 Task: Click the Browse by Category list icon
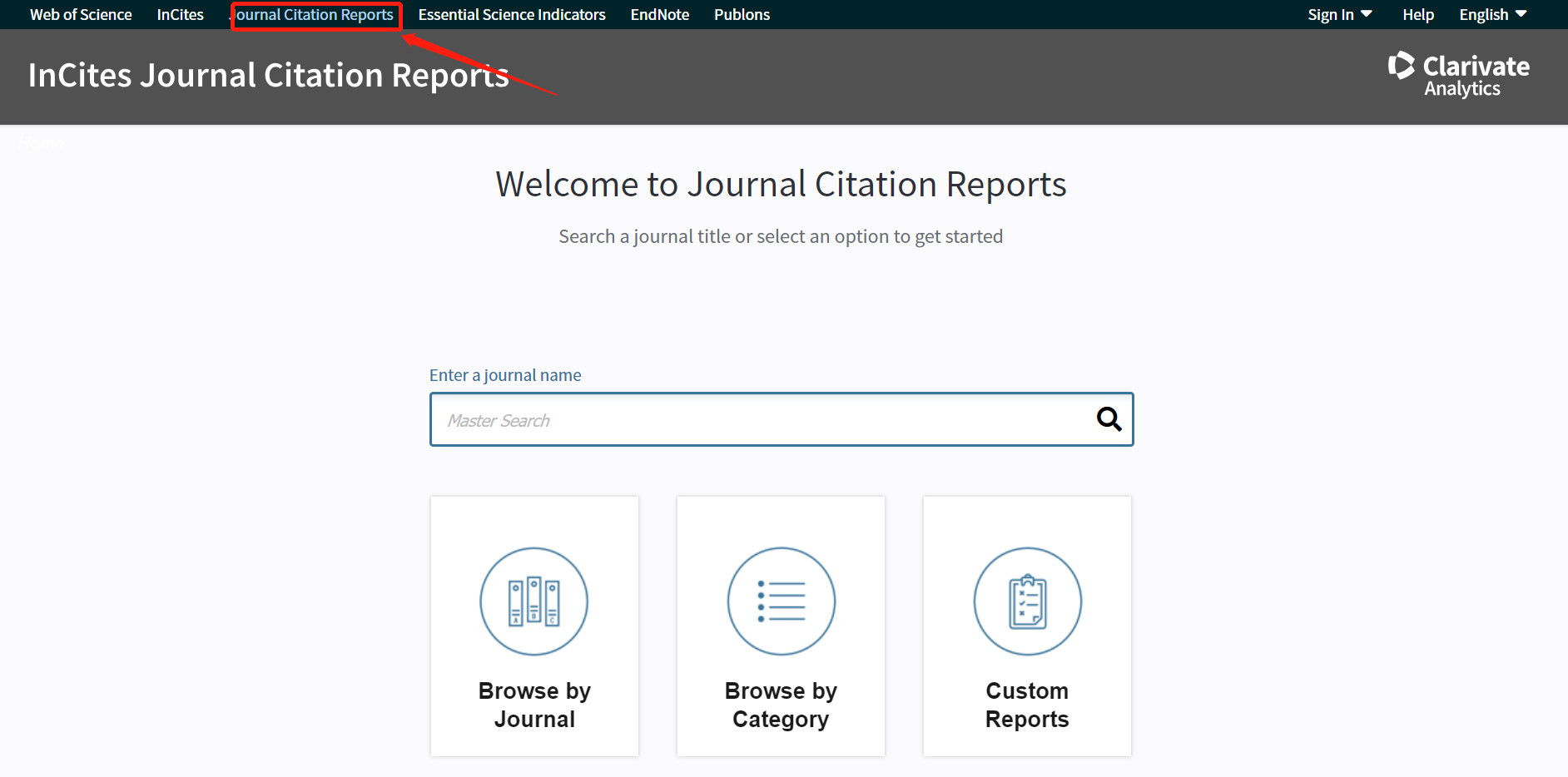click(x=781, y=601)
